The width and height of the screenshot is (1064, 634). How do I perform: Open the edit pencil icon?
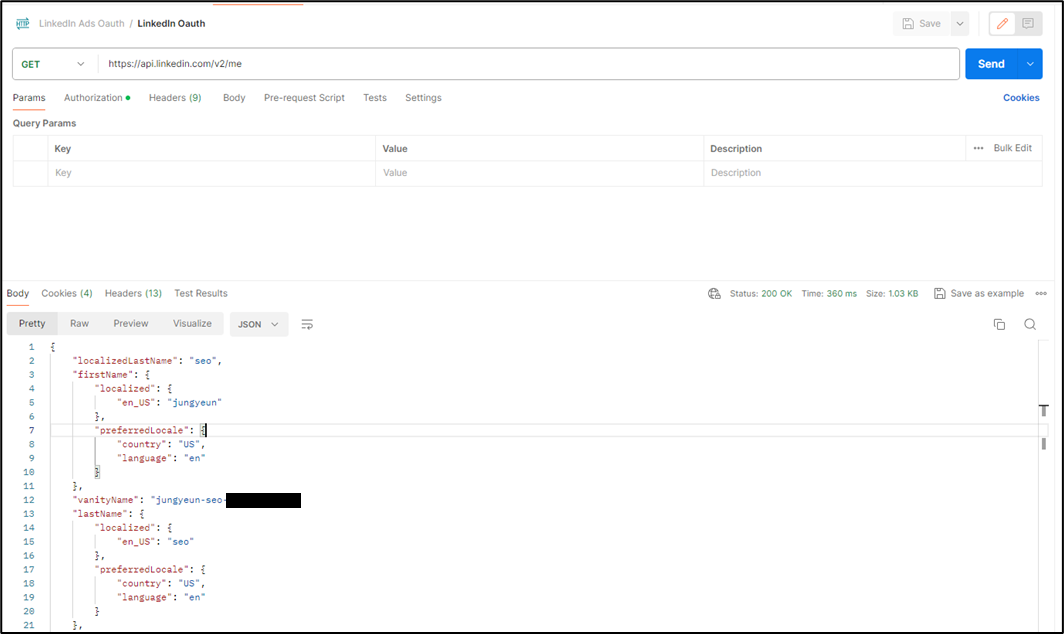[1002, 24]
